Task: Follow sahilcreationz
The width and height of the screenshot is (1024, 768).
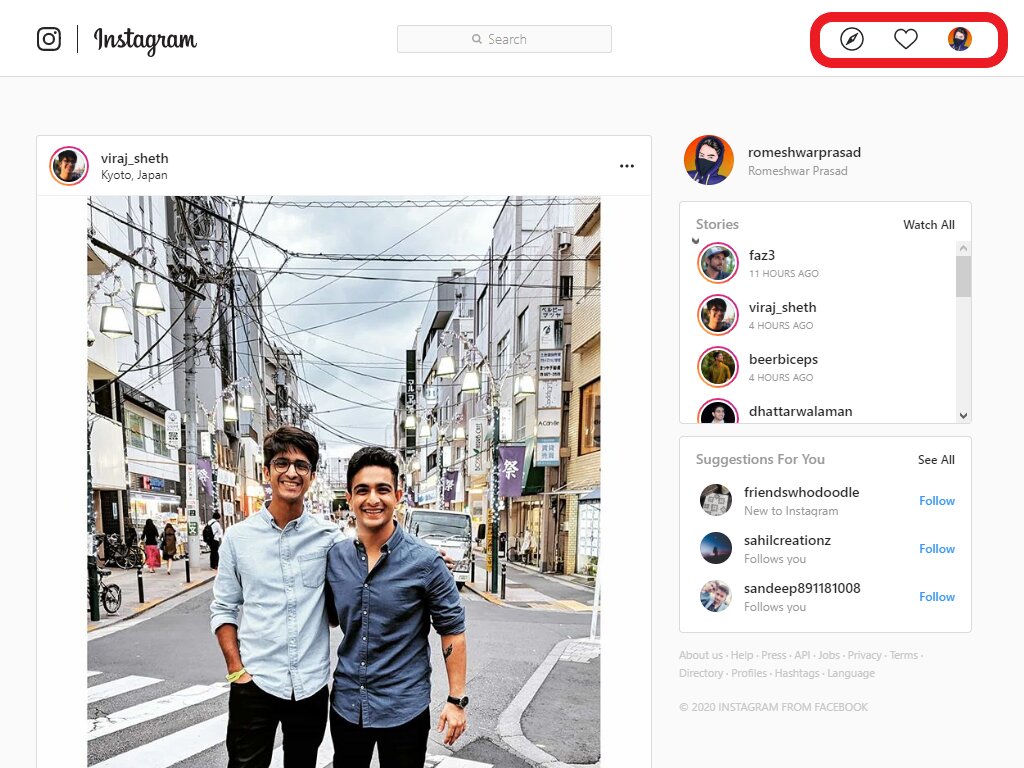Action: (x=936, y=549)
